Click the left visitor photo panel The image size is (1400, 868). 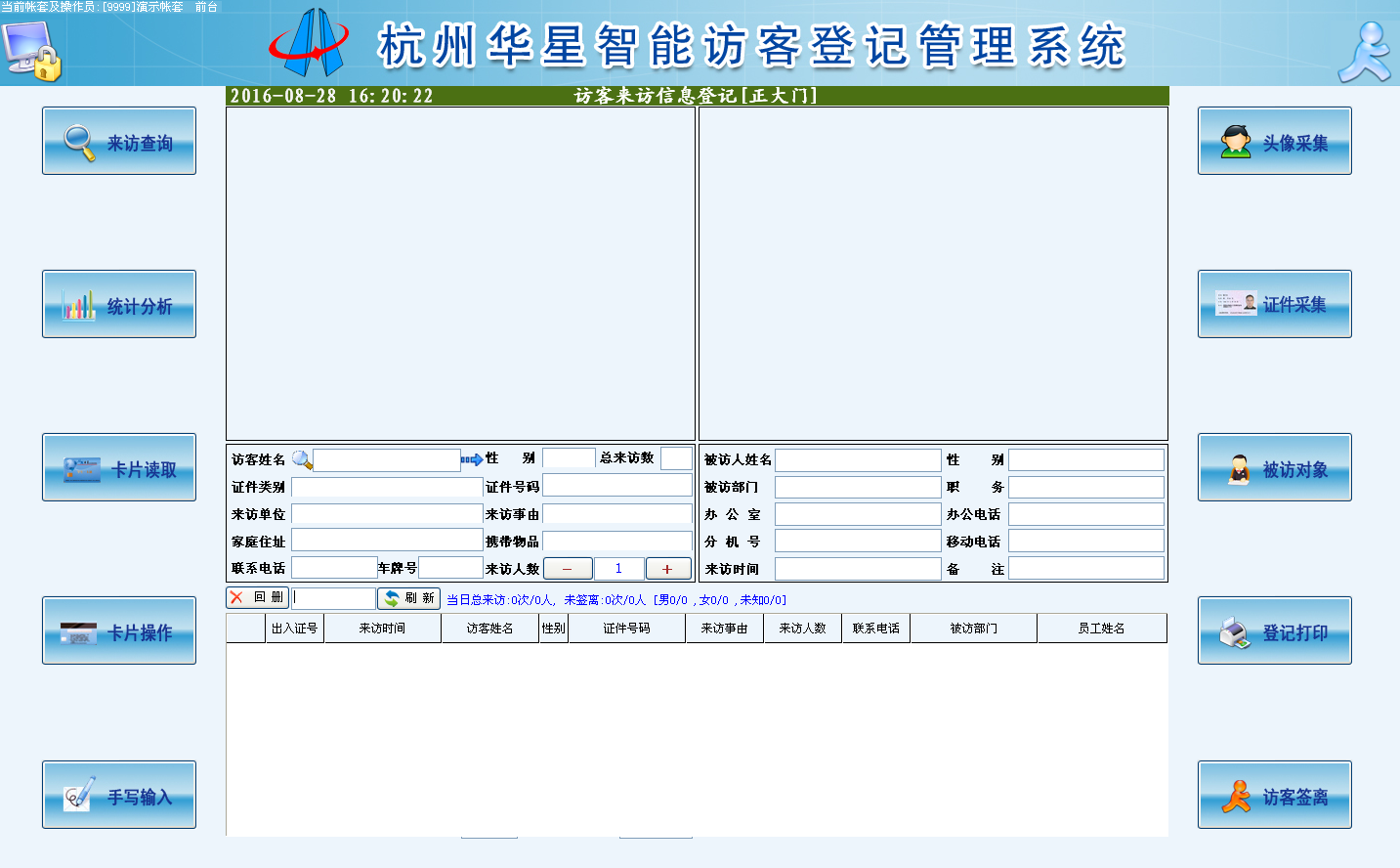tap(460, 274)
